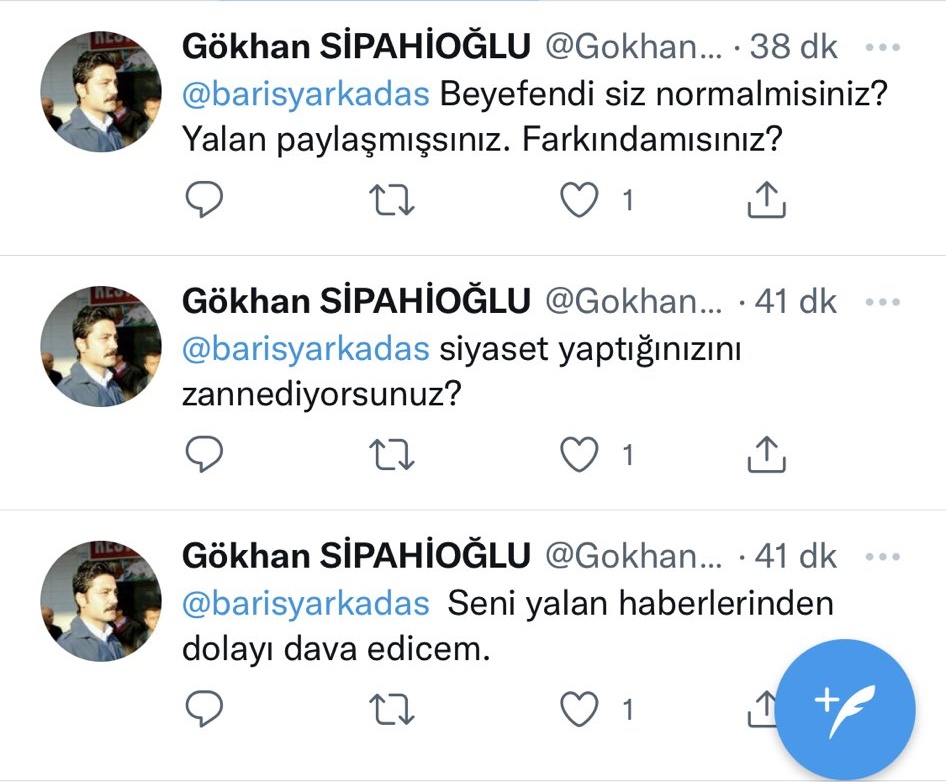Open more options for 'siyaset yaptığınızını' tweet
The image size is (946, 782).
(882, 301)
